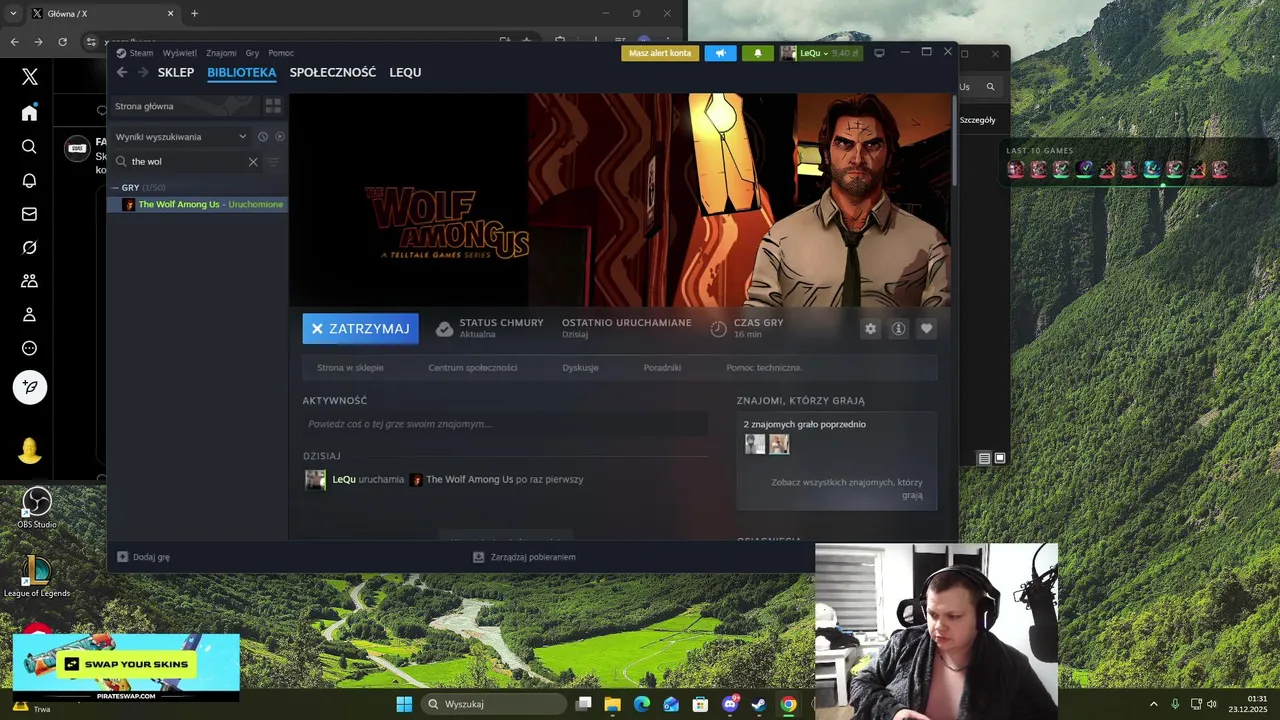Expand the 'Wyniki wyszukiwania' dropdown
This screenshot has height=720, width=1280.
[x=181, y=137]
